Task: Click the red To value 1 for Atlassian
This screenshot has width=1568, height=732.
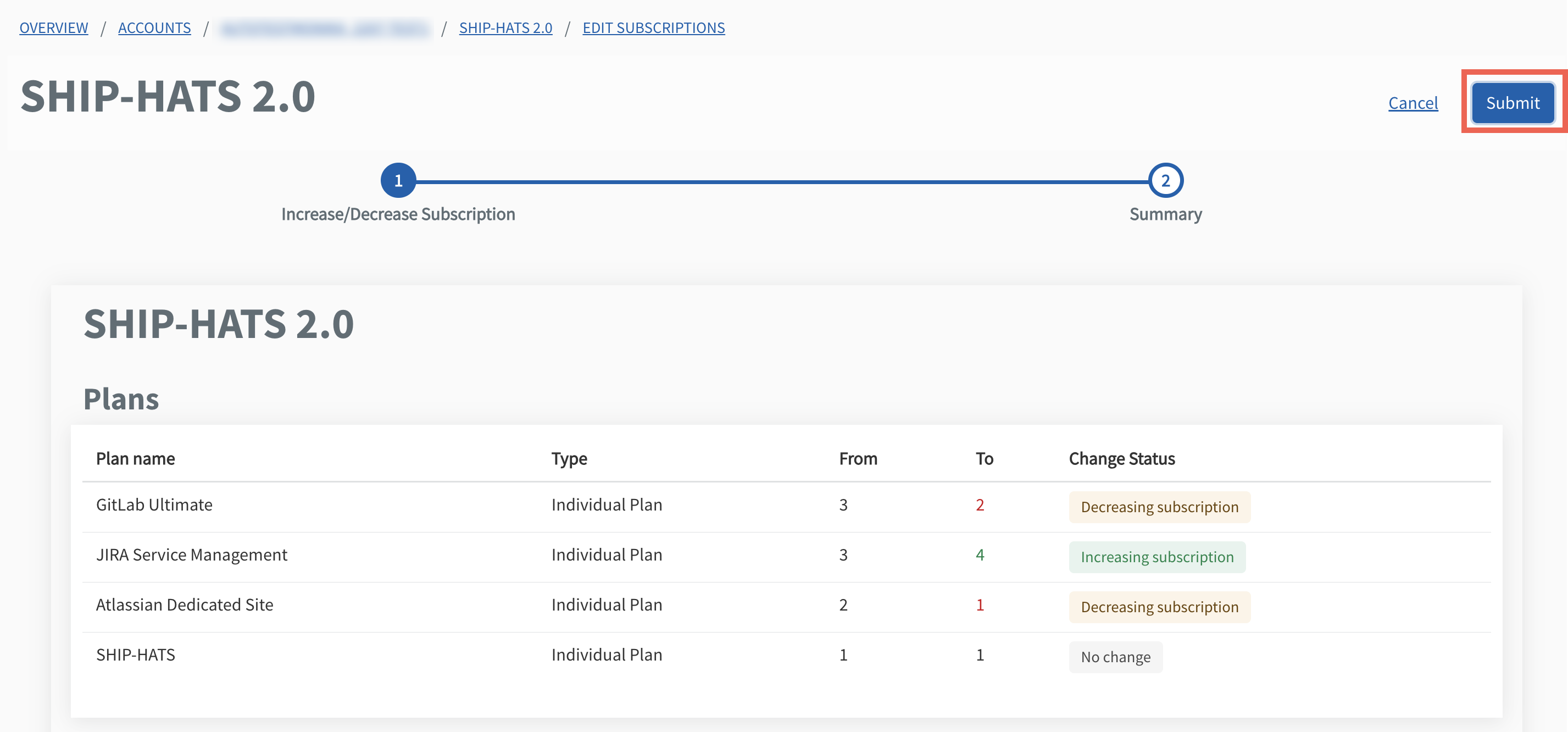Action: click(980, 605)
